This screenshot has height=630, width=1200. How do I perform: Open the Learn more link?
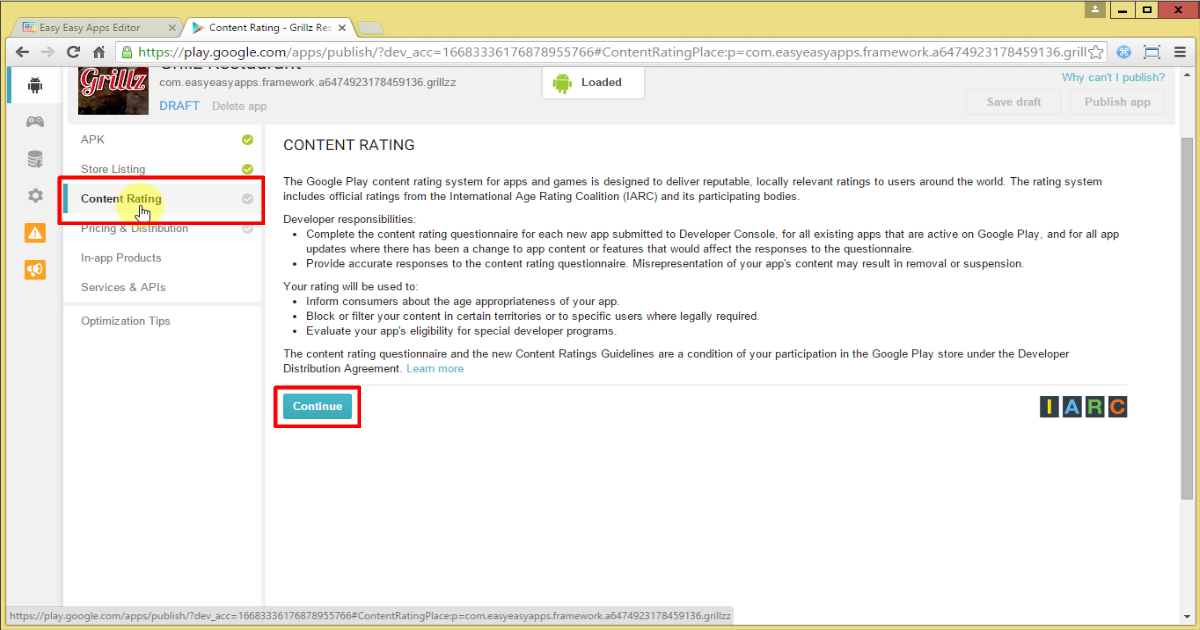point(435,368)
